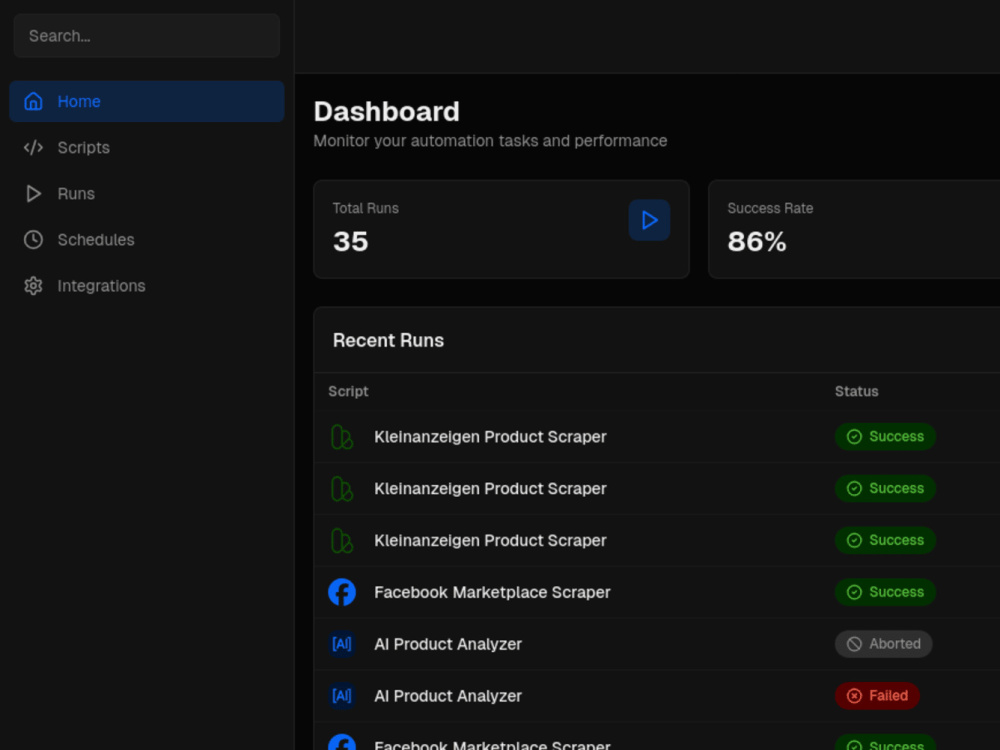This screenshot has width=1000, height=750.
Task: Click the Facebook logo beside the Success-status Marketplace Scraper
Action: 342,592
